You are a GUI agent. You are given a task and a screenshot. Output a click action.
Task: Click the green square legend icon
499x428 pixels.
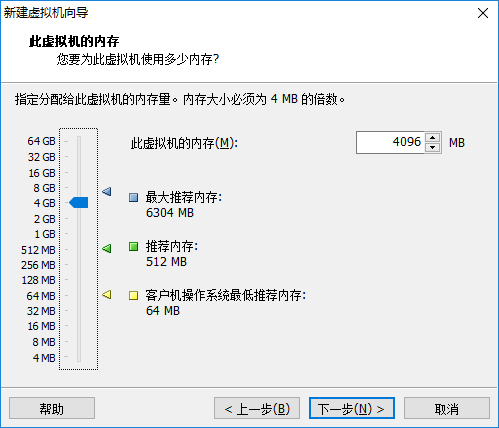pos(134,247)
